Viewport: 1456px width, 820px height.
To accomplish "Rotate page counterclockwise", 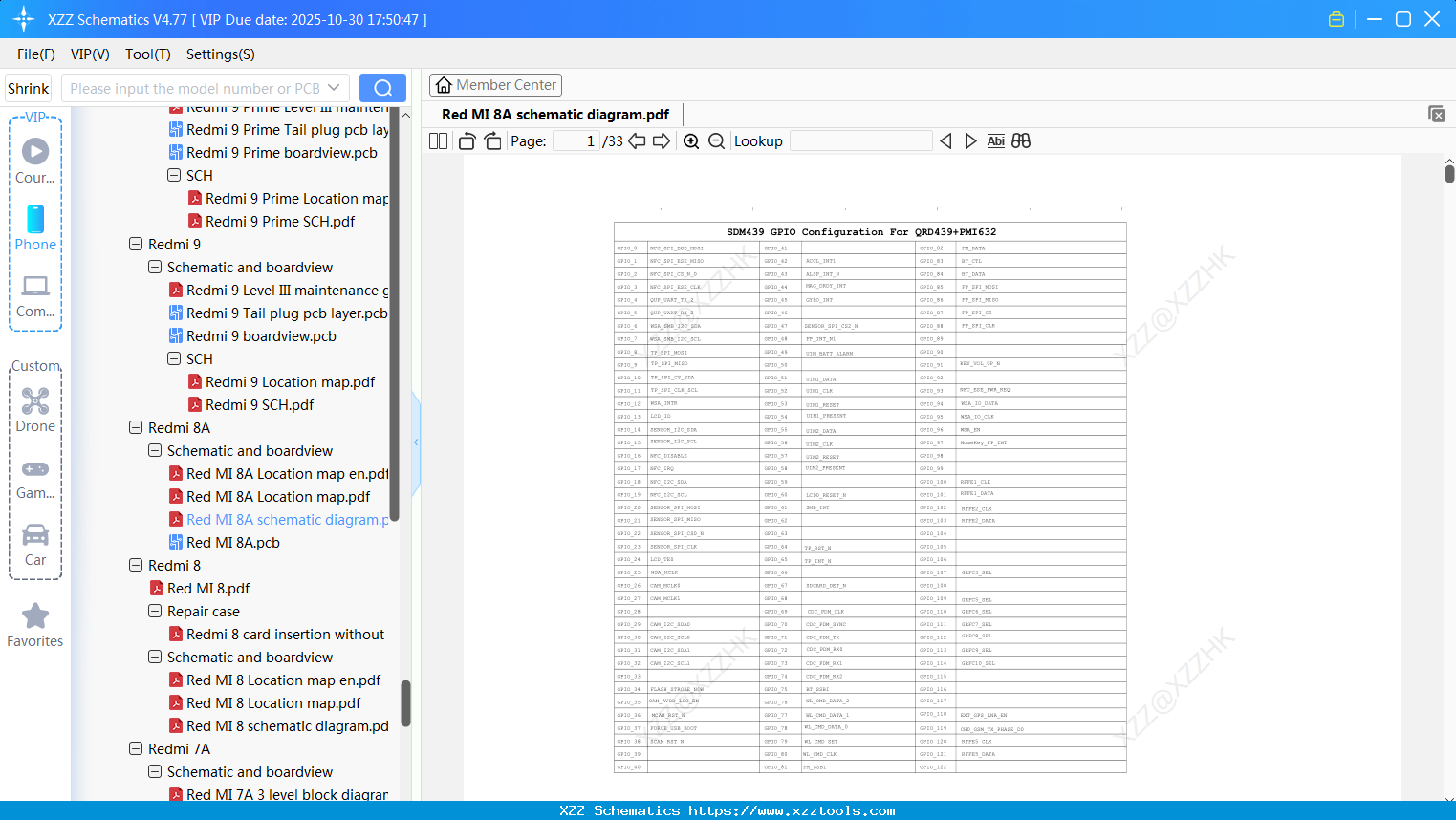I will click(467, 141).
